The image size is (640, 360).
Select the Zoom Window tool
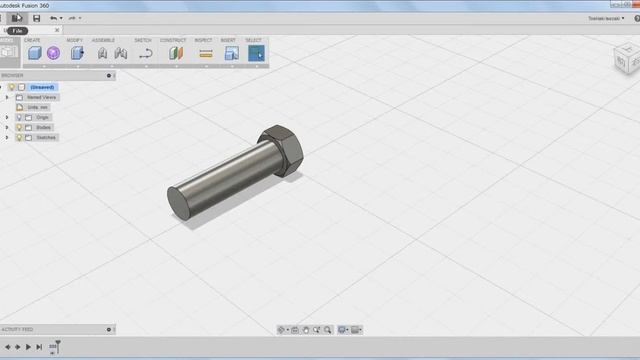click(317, 330)
